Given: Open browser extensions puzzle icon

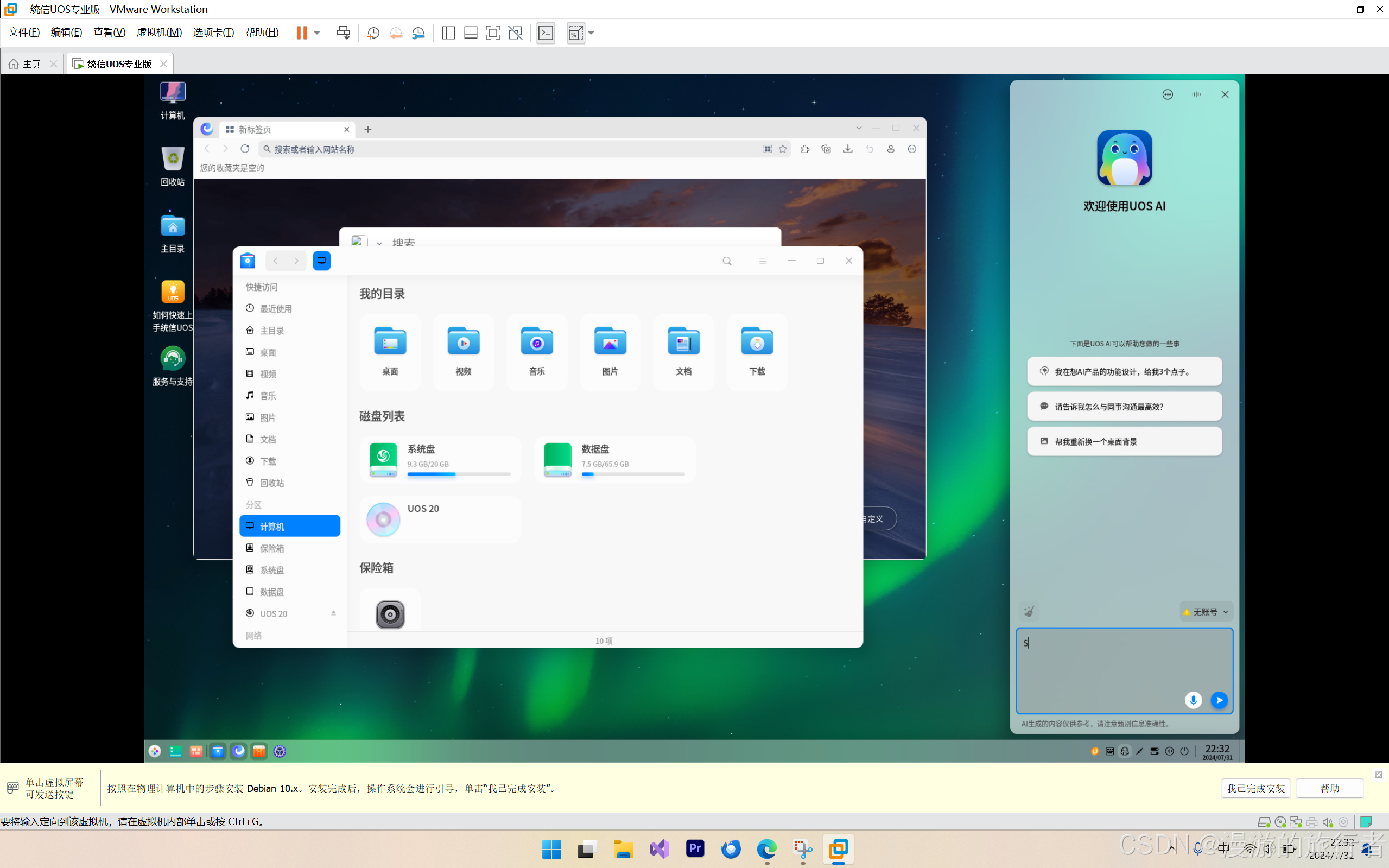Looking at the screenshot, I should click(806, 149).
